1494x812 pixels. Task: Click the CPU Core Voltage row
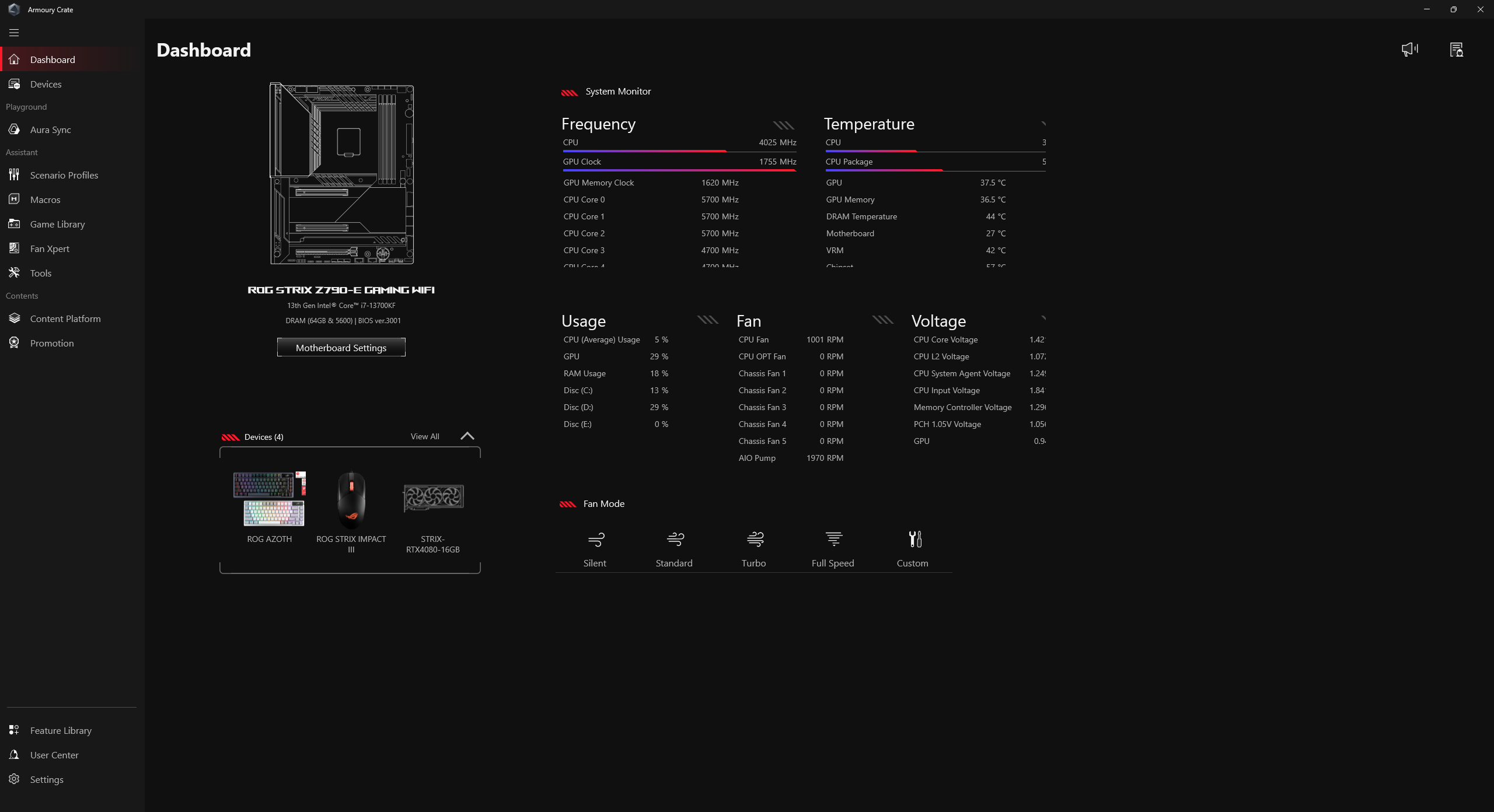click(x=979, y=339)
